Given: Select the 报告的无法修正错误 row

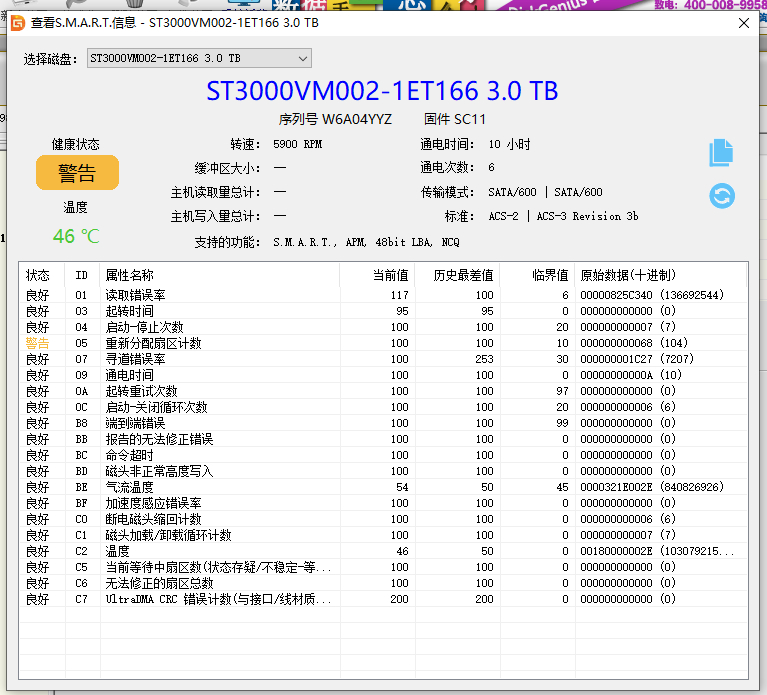Looking at the screenshot, I should point(384,439).
